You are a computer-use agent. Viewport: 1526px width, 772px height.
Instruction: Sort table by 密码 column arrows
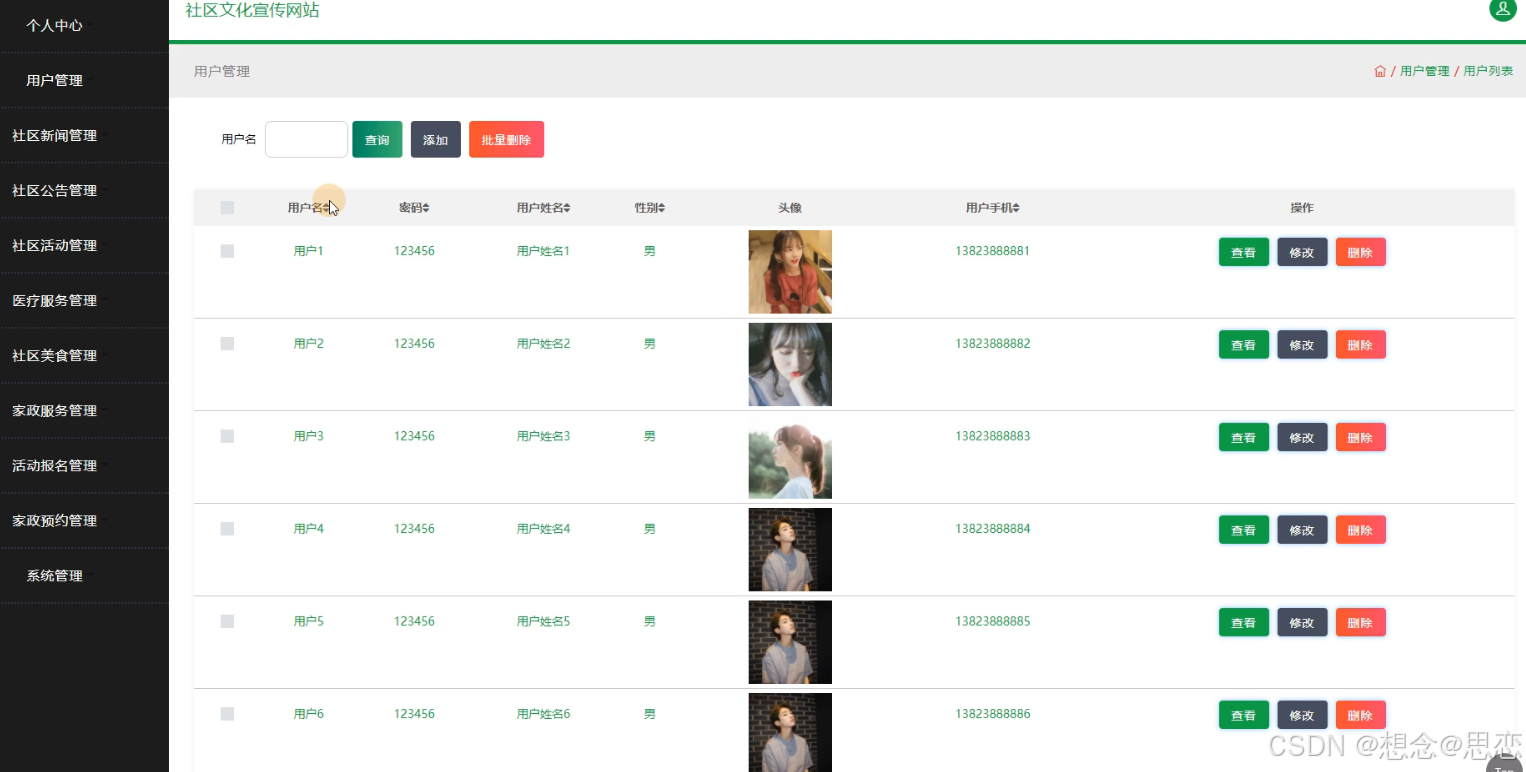coord(426,208)
